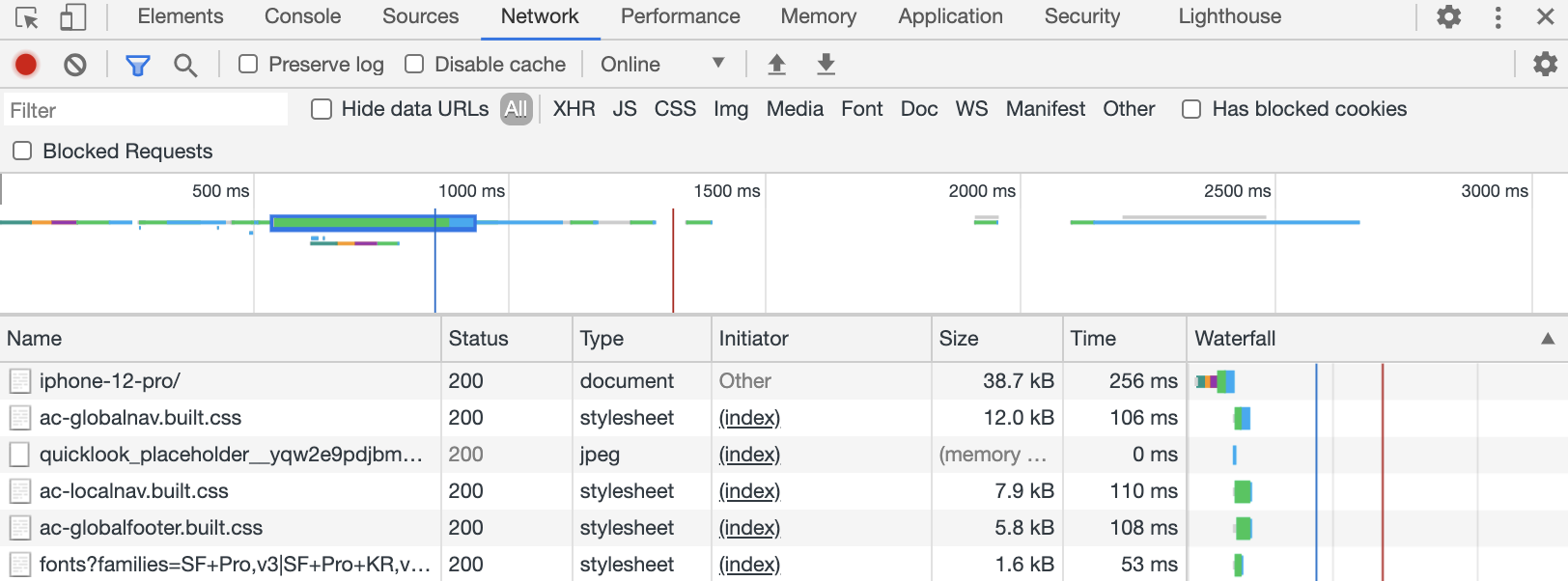Switch to the Console tab
1568x581 pixels.
click(302, 16)
